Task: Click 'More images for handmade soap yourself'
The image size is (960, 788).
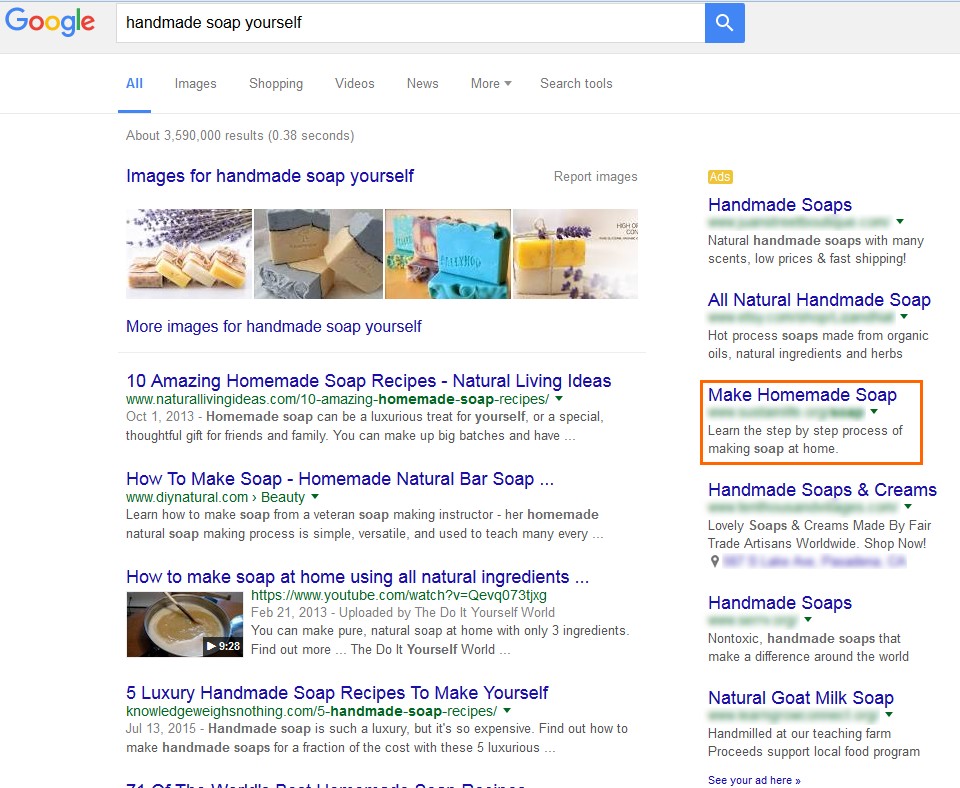Action: (274, 326)
